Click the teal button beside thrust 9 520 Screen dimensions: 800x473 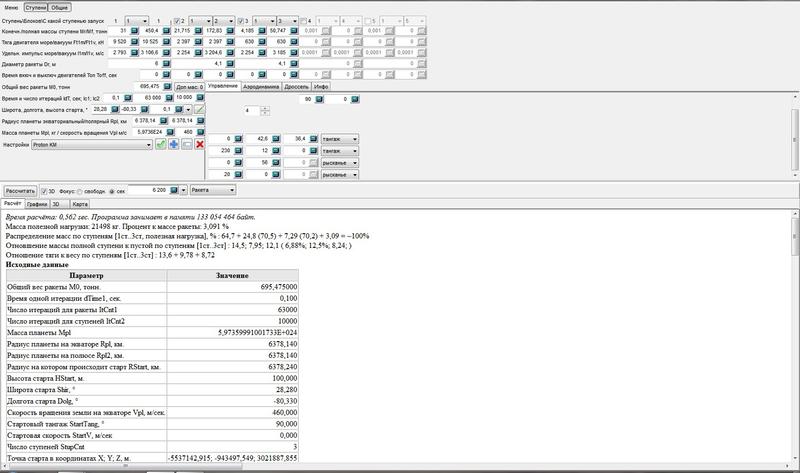click(134, 42)
